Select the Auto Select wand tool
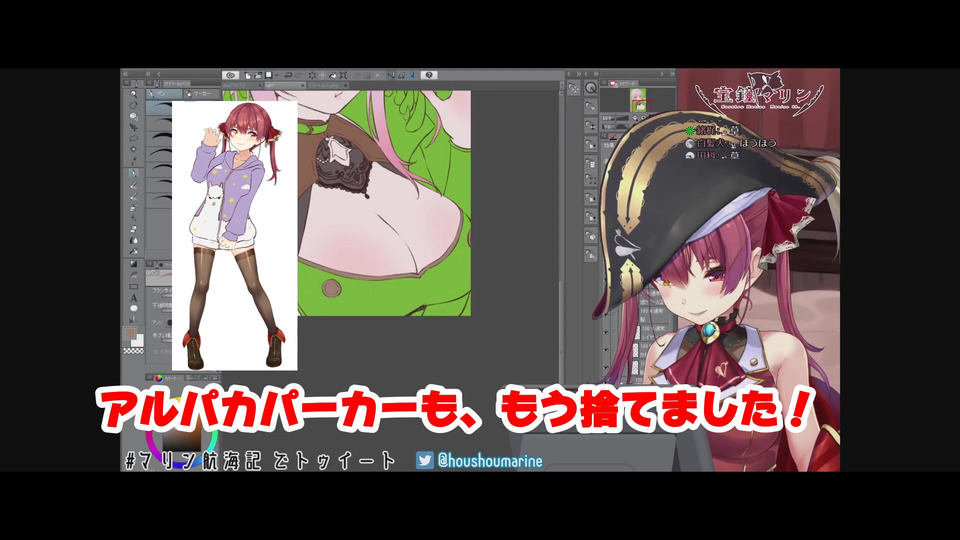Viewport: 960px width, 540px height. click(x=133, y=149)
